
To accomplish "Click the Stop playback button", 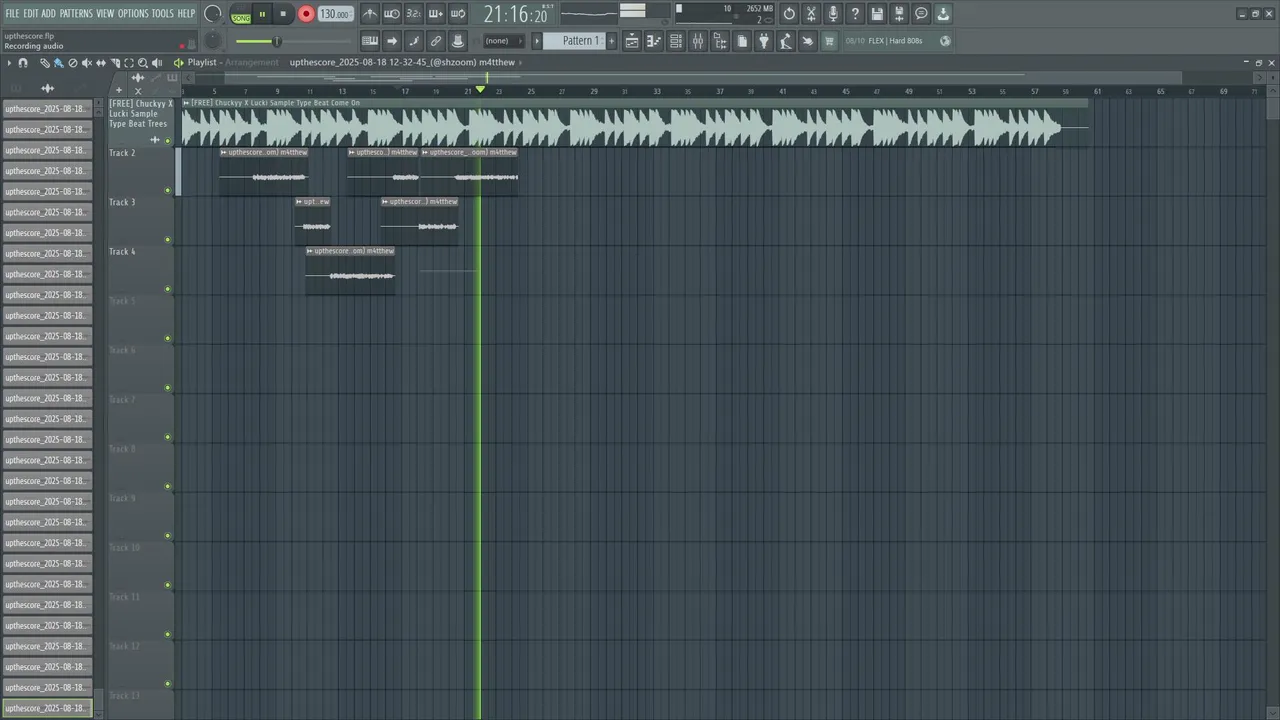I will [x=283, y=14].
